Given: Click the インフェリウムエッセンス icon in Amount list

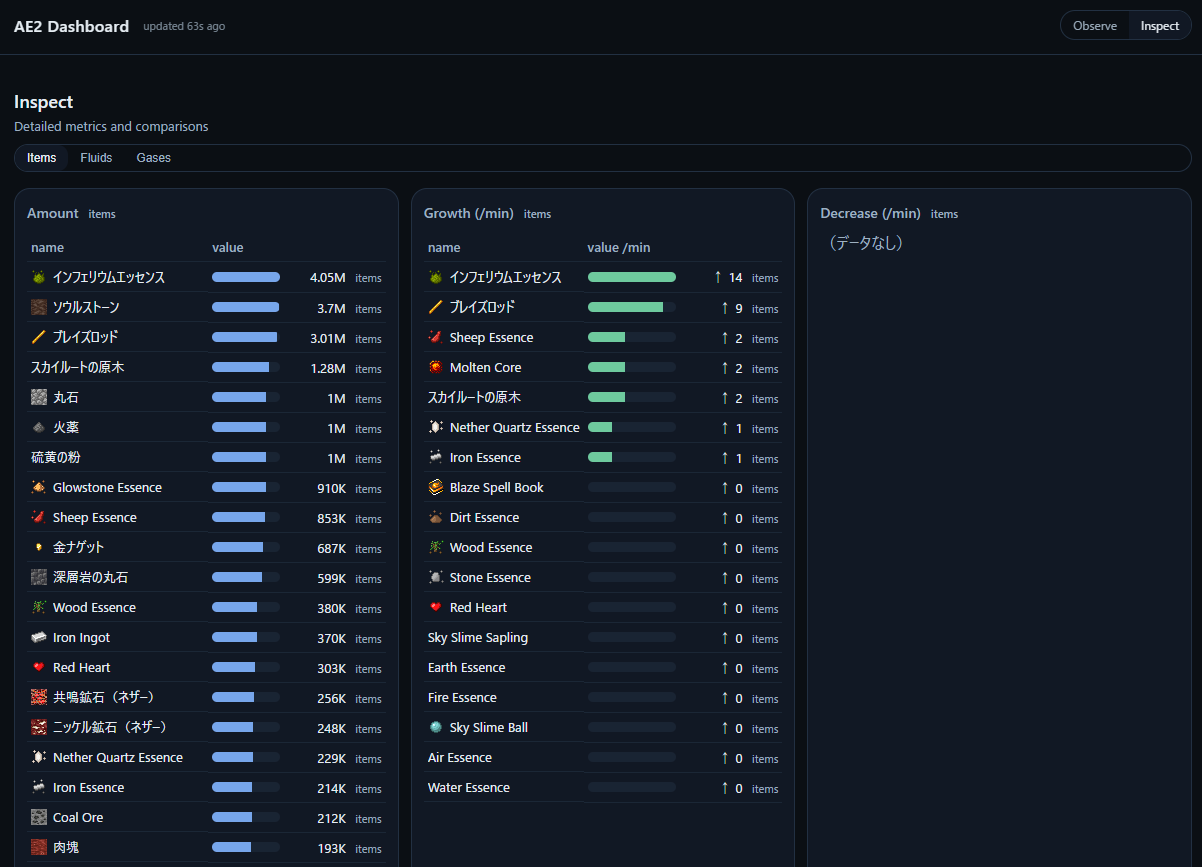Looking at the screenshot, I should coord(39,277).
